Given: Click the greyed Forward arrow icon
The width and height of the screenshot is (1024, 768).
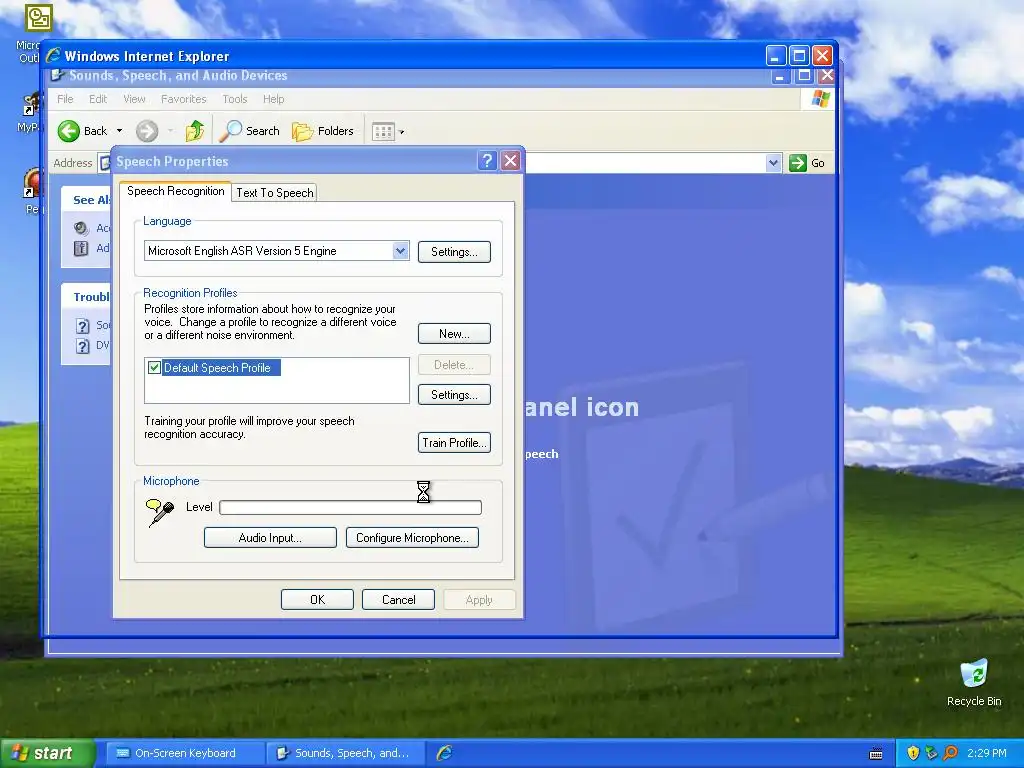Looking at the screenshot, I should (x=147, y=131).
